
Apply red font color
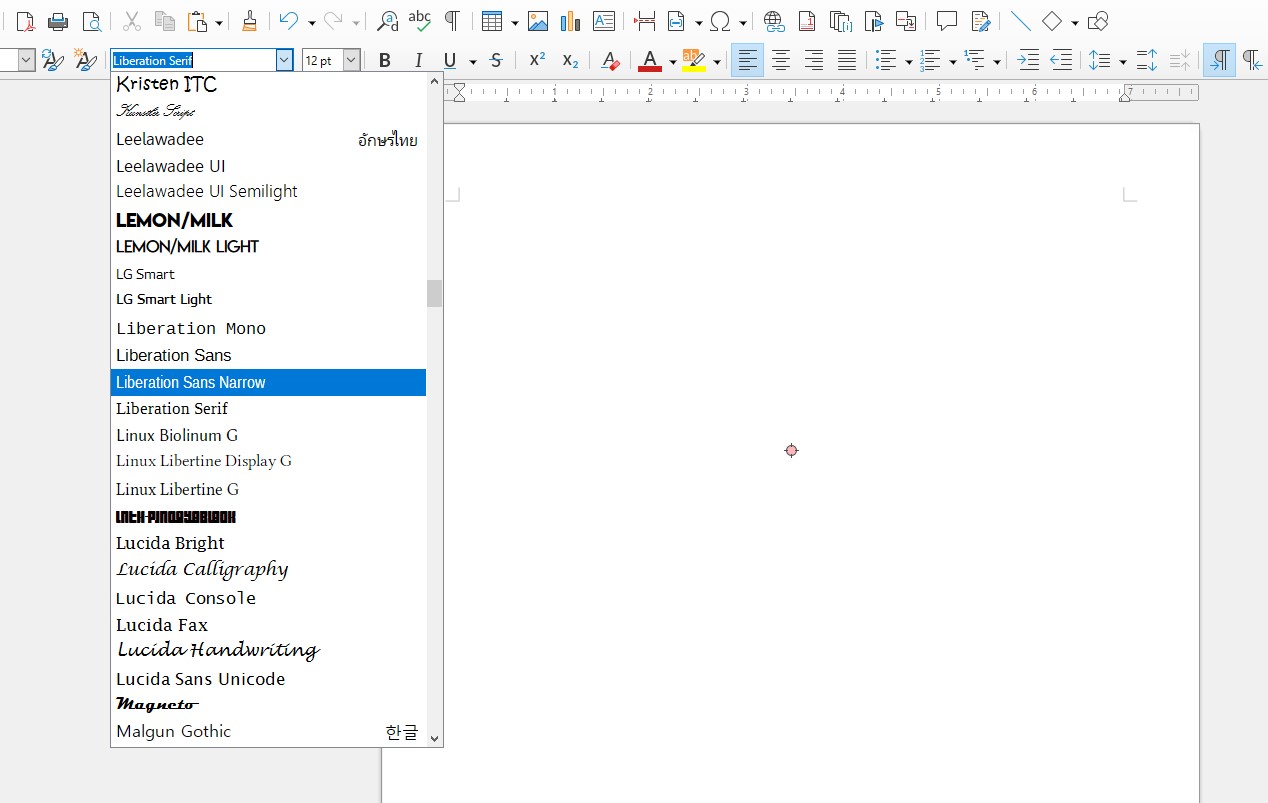point(650,61)
